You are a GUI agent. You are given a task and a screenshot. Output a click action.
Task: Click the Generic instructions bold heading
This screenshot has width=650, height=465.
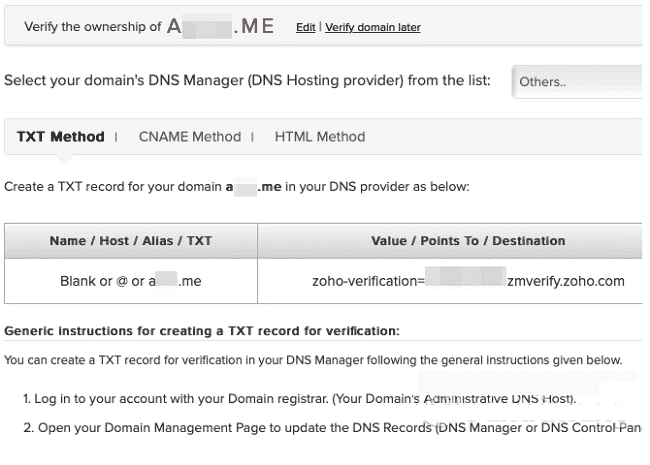[x=202, y=330]
